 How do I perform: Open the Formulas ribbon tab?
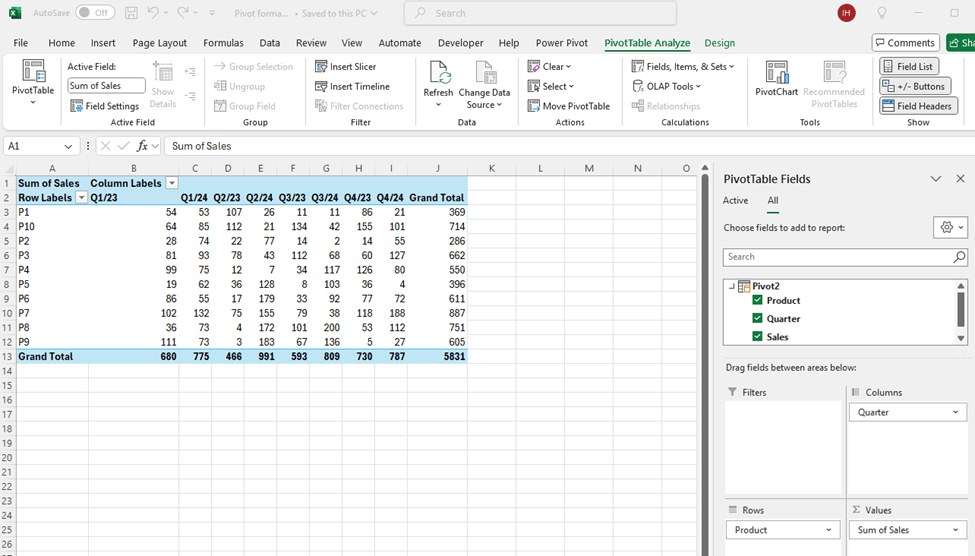coord(223,43)
